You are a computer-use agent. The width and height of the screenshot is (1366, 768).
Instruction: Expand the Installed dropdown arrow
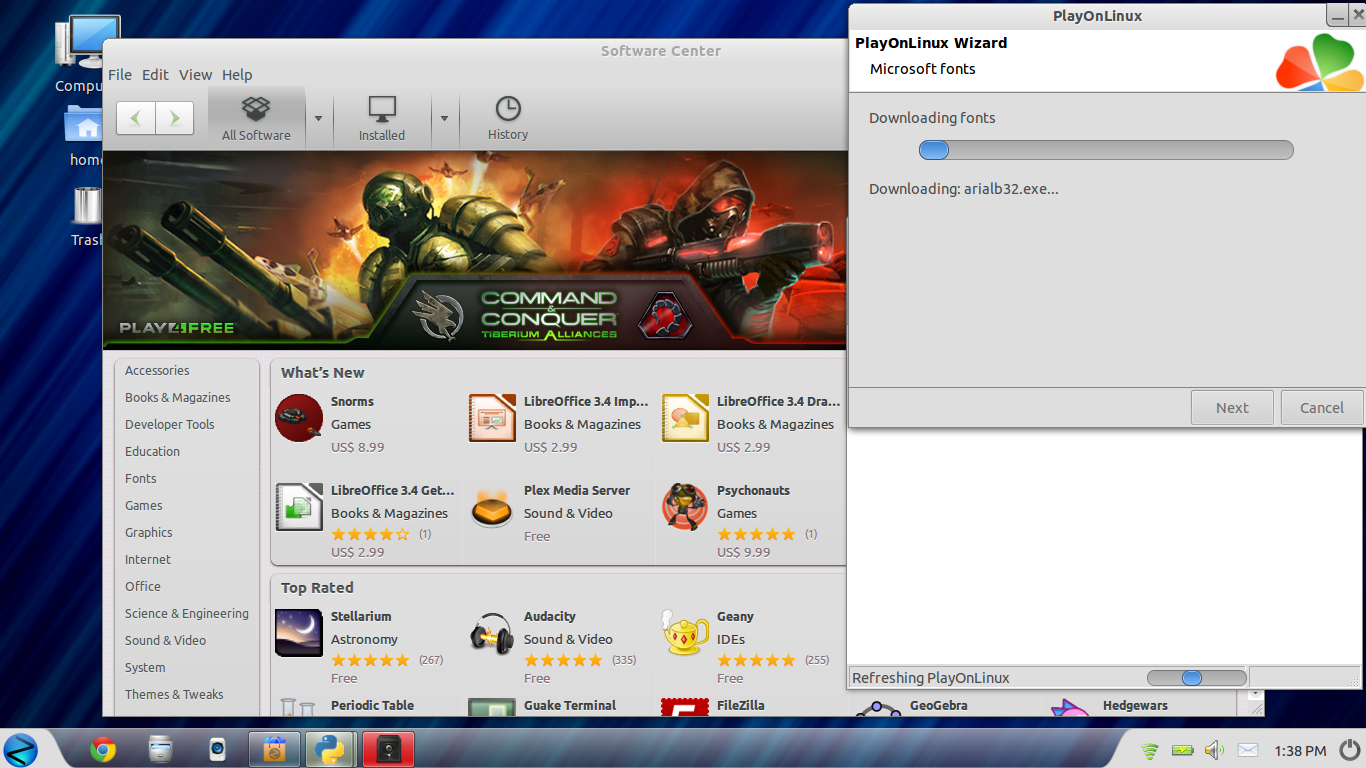[x=445, y=118]
